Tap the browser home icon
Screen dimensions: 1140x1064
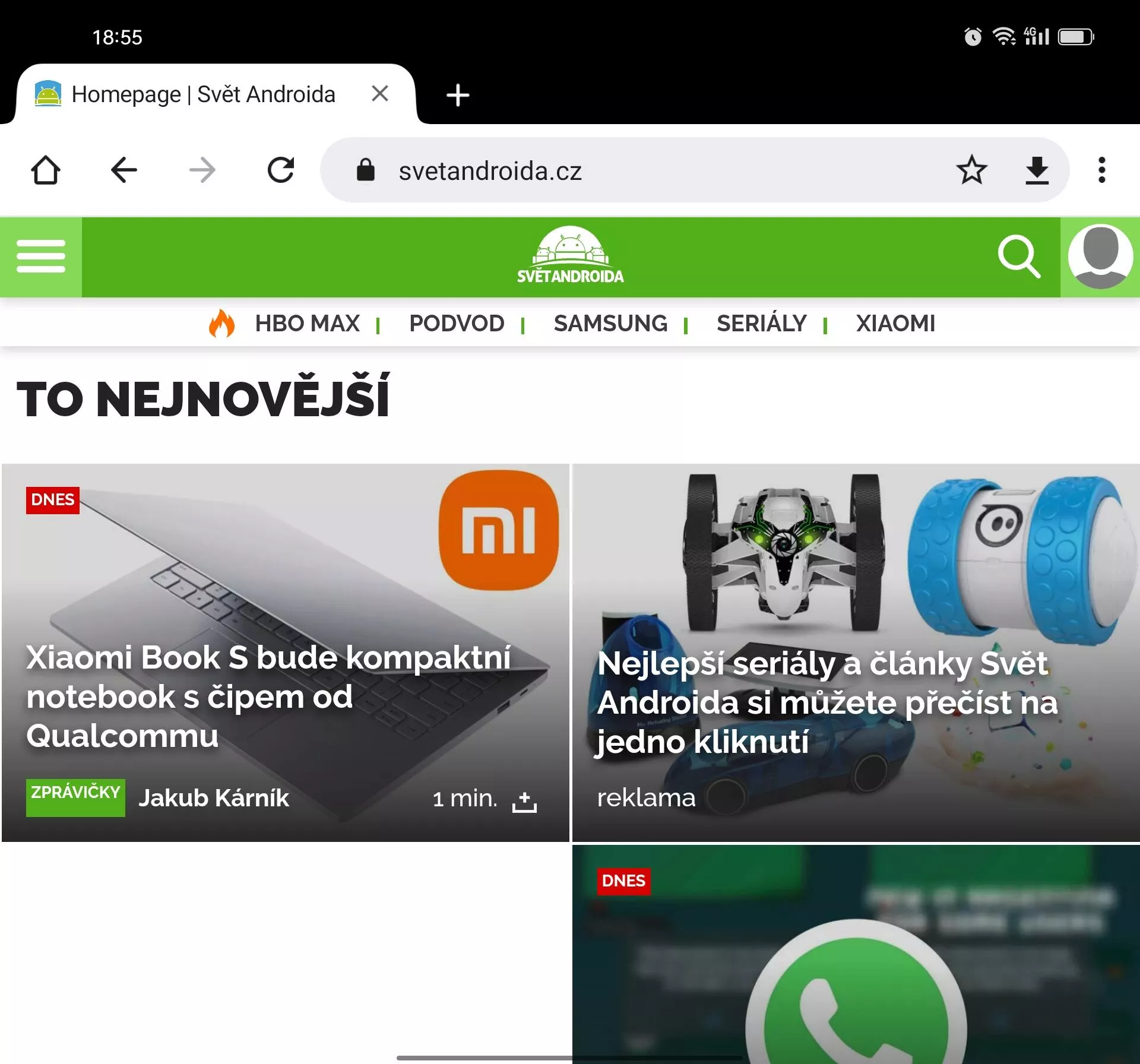[x=46, y=170]
